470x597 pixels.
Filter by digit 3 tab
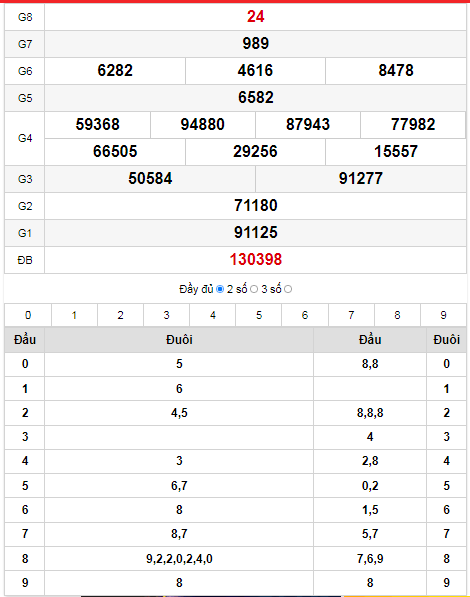(166, 315)
